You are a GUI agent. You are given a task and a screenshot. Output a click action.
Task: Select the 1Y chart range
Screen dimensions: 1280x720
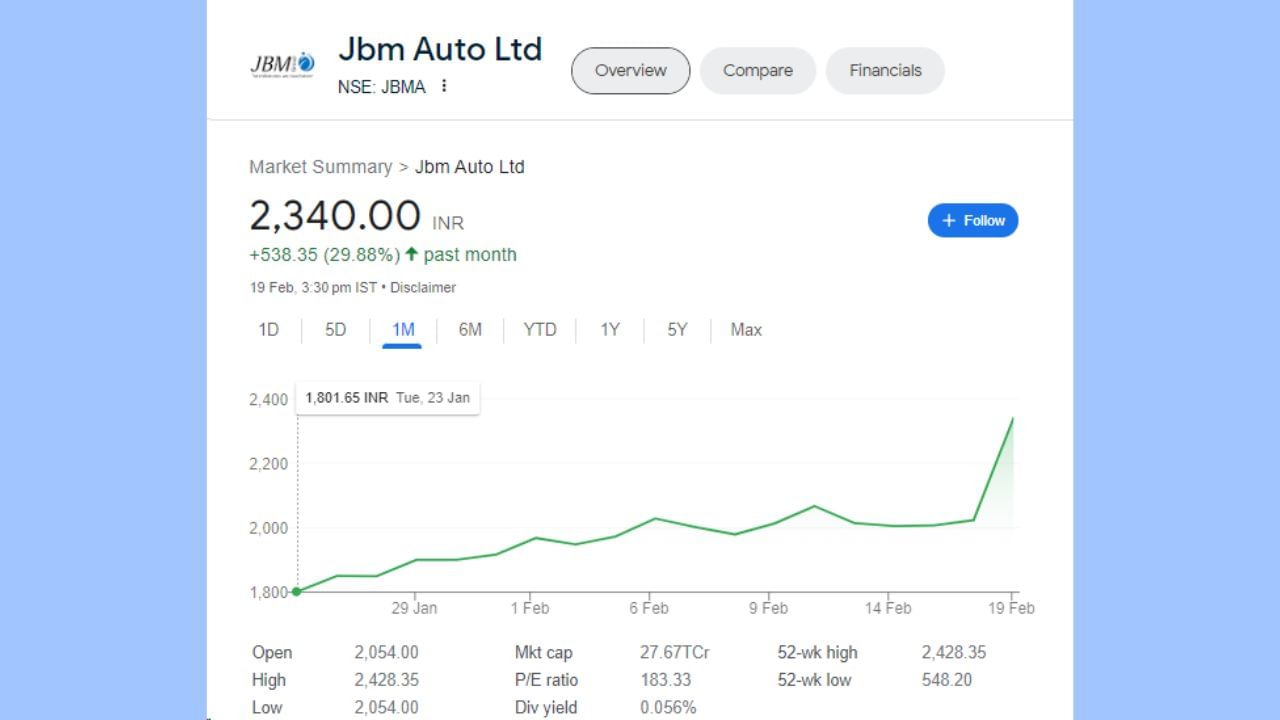[x=610, y=330]
